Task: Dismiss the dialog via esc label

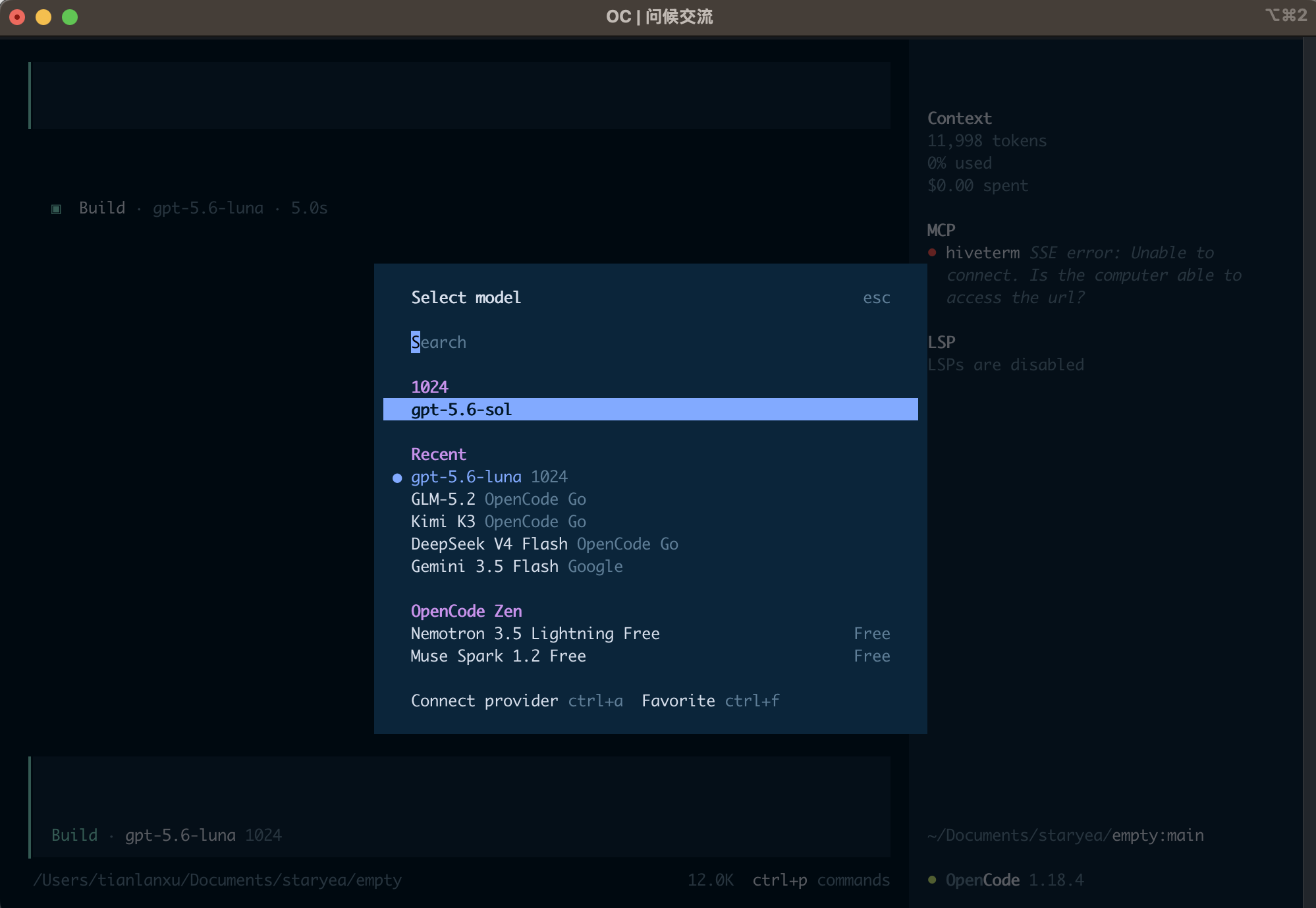Action: click(877, 298)
